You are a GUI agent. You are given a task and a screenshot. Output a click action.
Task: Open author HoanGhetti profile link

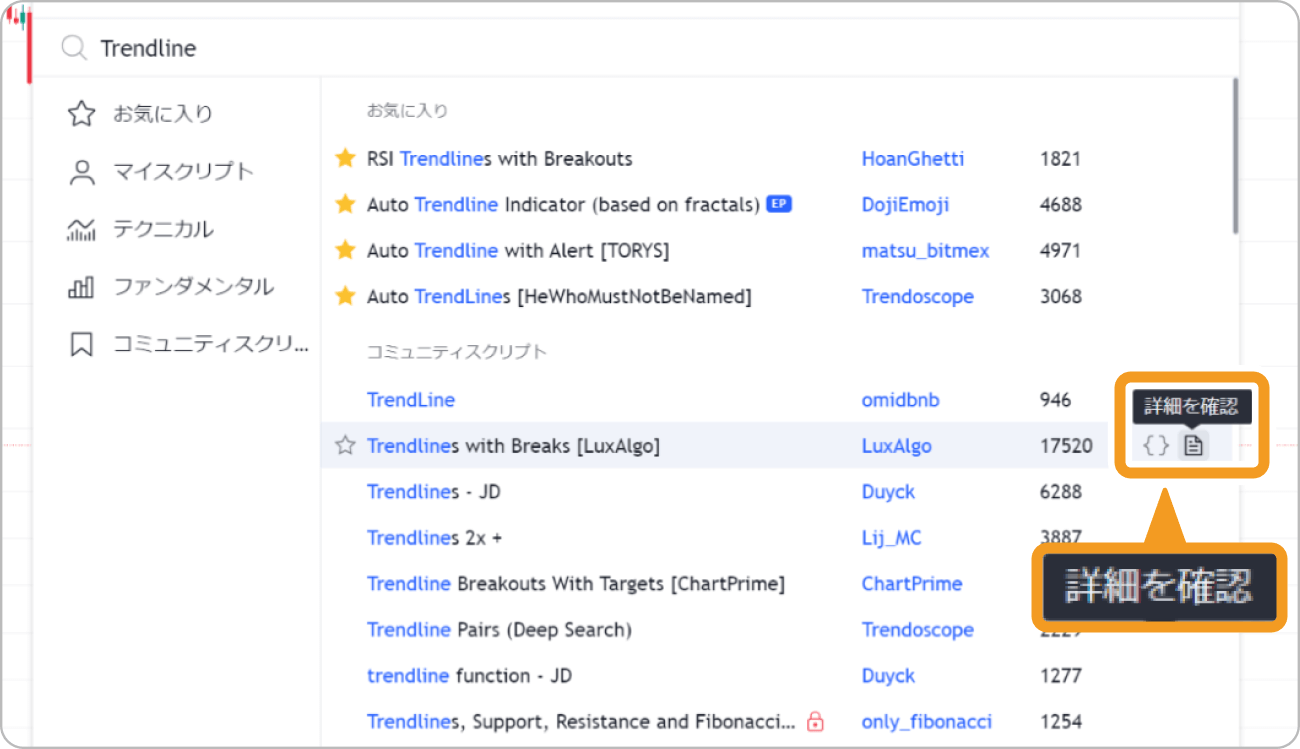(913, 159)
